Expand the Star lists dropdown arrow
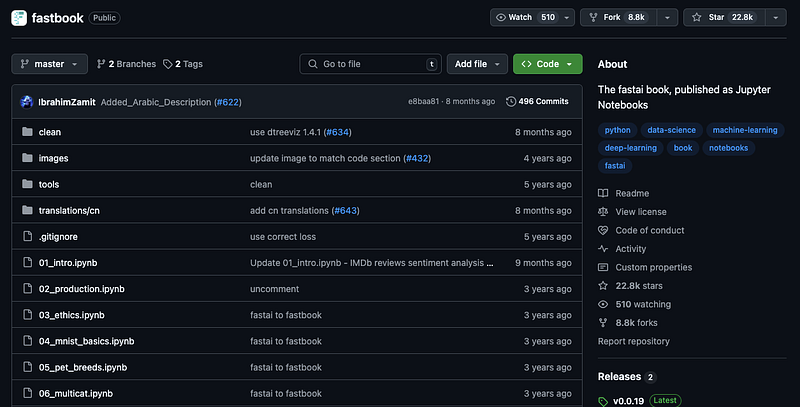This screenshot has width=800, height=407. pos(776,17)
